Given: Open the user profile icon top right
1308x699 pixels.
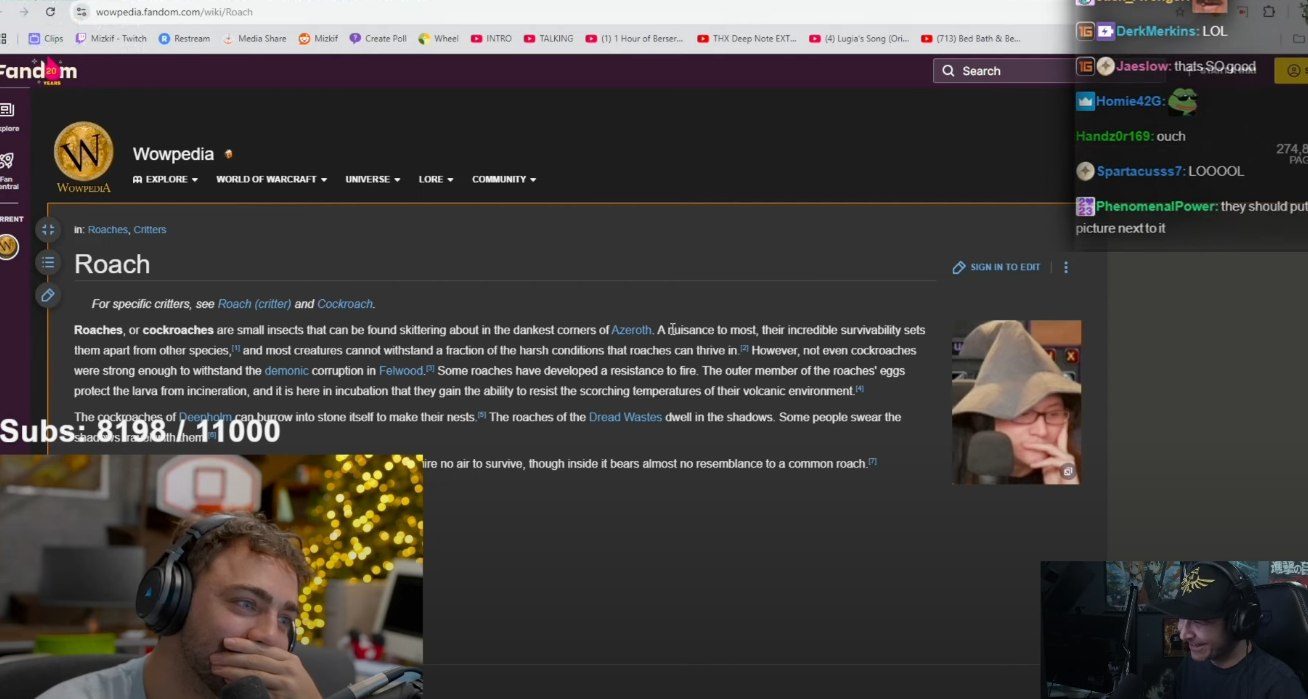Looking at the screenshot, I should click(1293, 71).
